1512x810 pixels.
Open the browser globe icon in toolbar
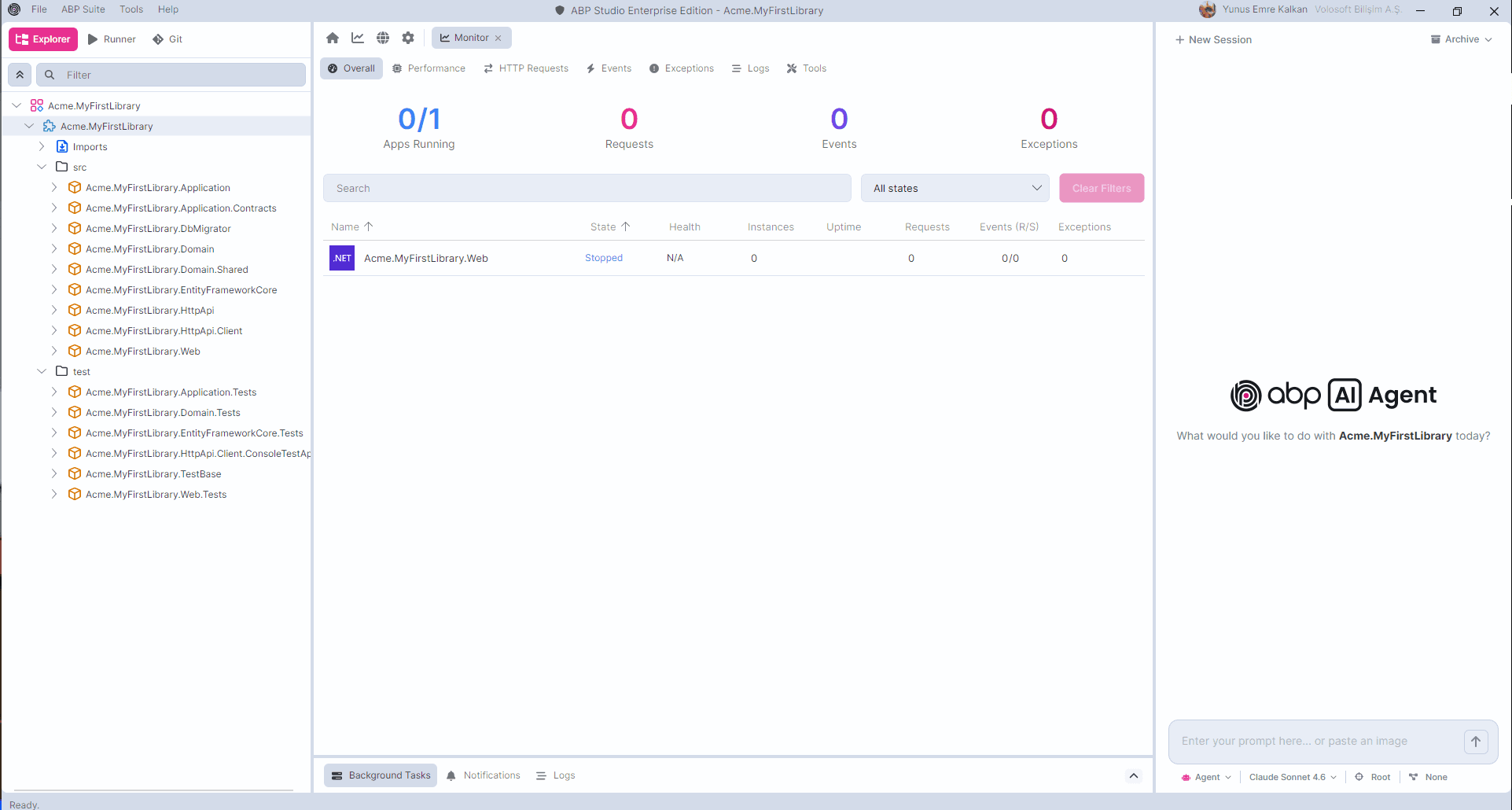pos(383,38)
